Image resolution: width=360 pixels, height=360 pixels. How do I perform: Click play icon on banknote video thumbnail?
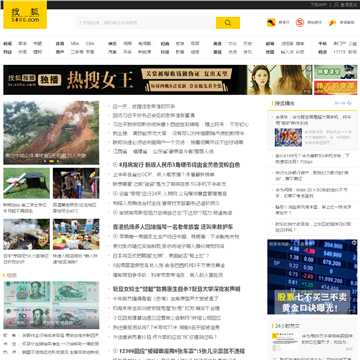coord(11,323)
